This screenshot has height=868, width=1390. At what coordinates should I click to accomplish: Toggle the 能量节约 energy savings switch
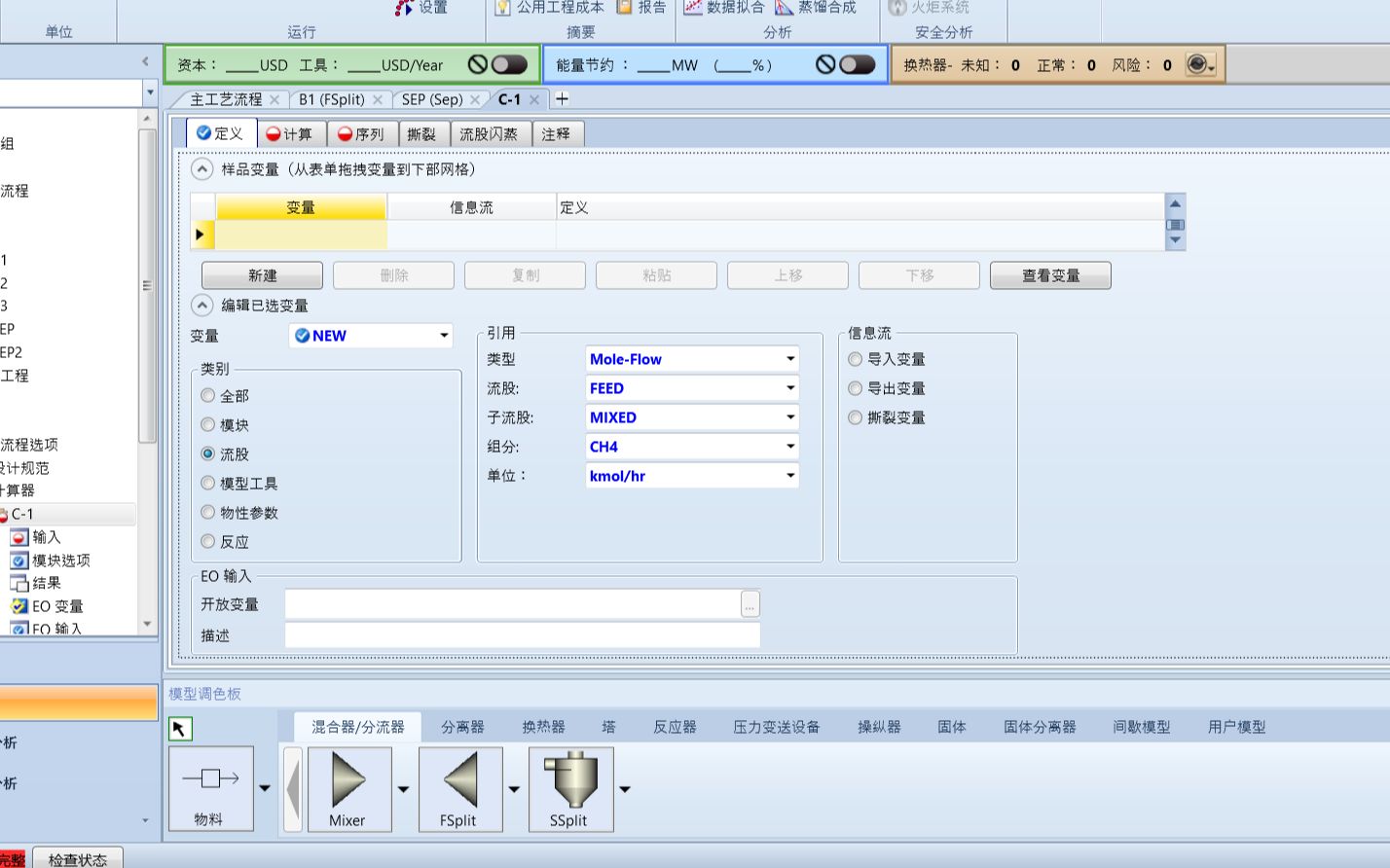858,65
